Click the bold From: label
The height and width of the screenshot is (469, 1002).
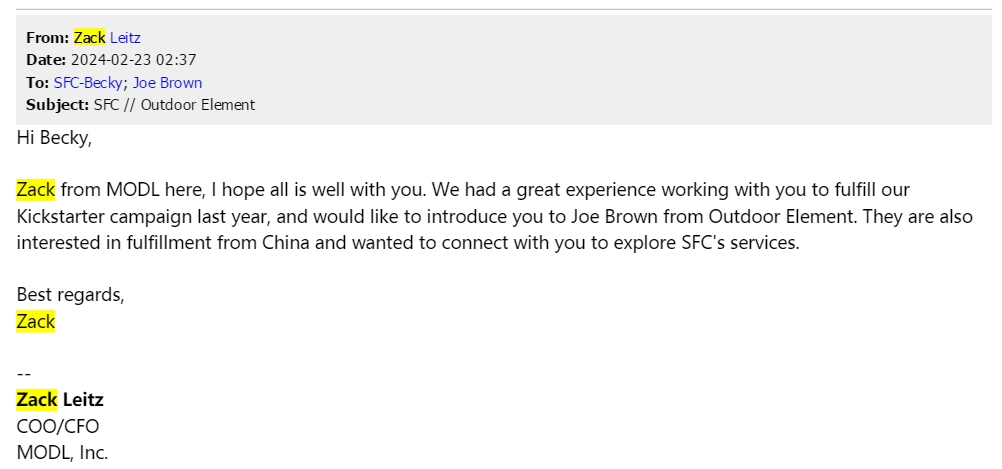point(47,38)
